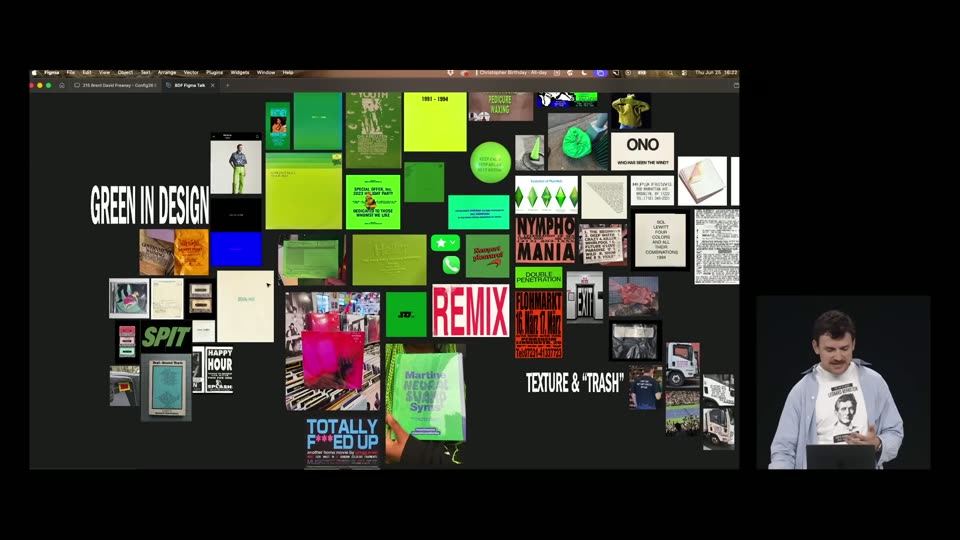Image resolution: width=960 pixels, height=540 pixels.
Task: Select the orange fabric bag photo
Action: (x=191, y=252)
